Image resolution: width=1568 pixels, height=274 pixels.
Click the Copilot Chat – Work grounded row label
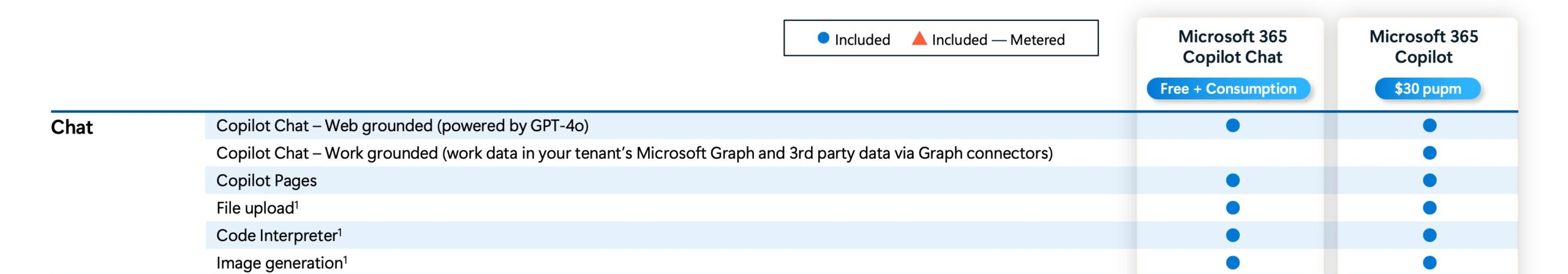(x=635, y=153)
